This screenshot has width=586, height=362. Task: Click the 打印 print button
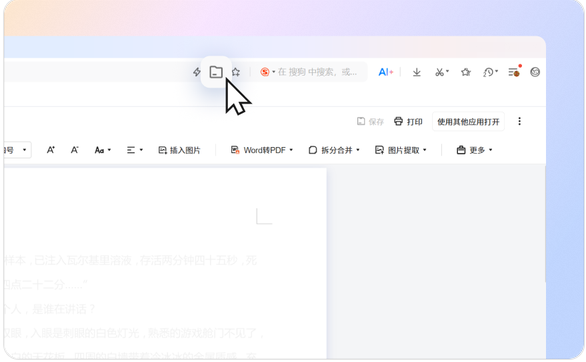[408, 121]
